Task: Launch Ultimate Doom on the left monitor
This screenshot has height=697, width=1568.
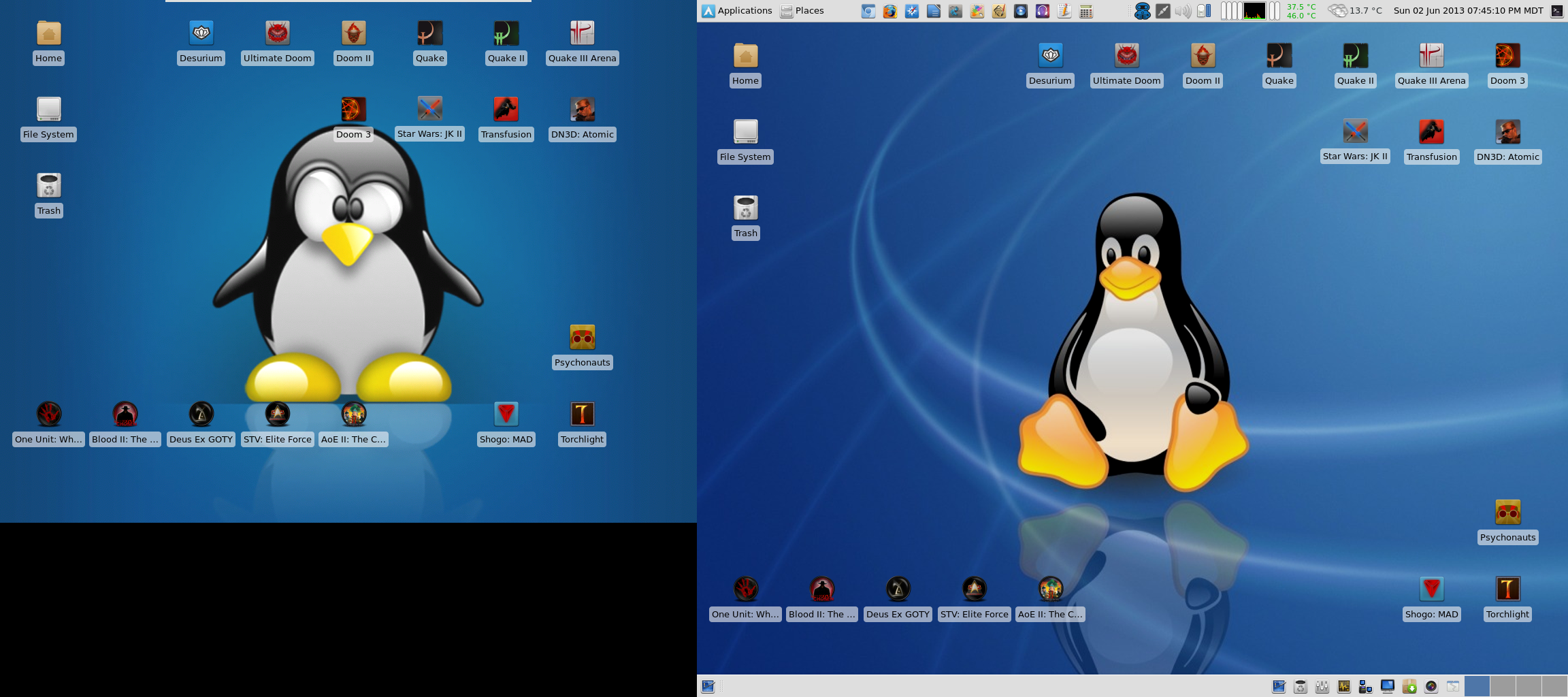Action: 278,43
